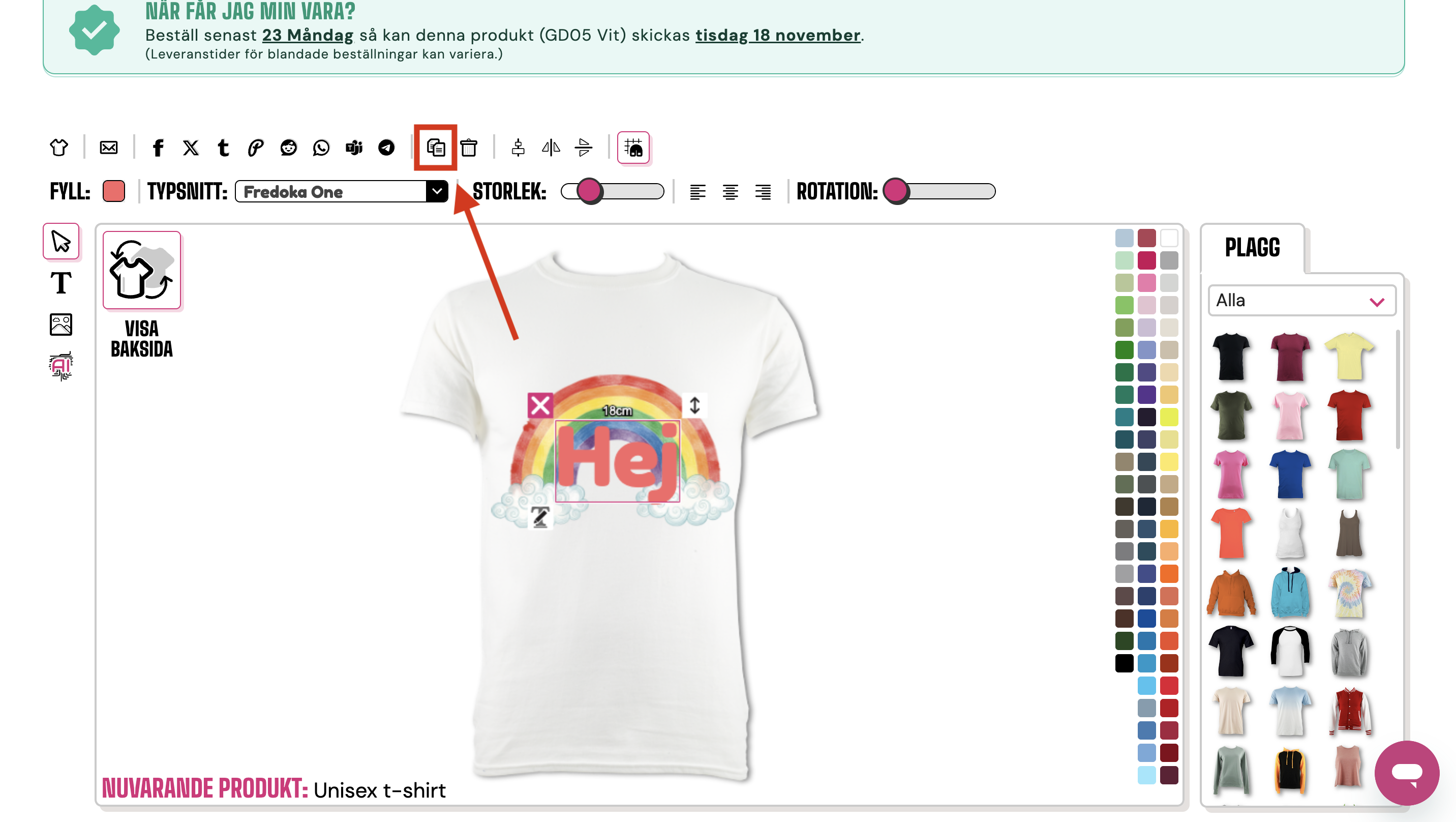Share design on Facebook
This screenshot has height=822, width=1456.
coord(158,148)
